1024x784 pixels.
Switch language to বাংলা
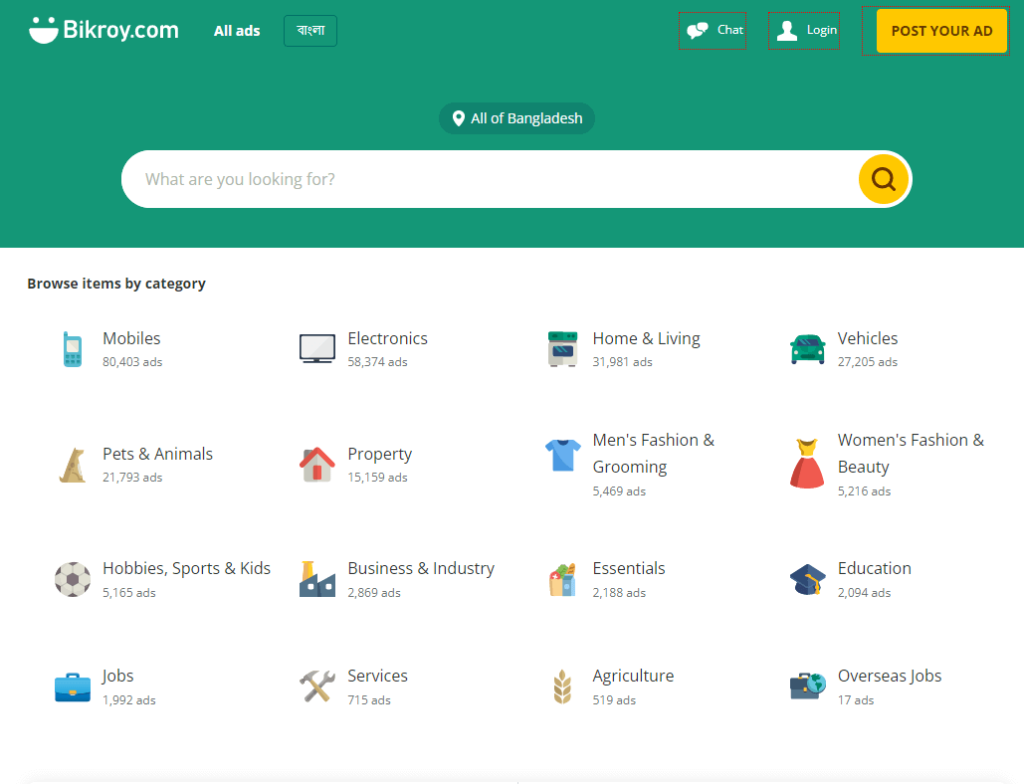click(x=309, y=31)
